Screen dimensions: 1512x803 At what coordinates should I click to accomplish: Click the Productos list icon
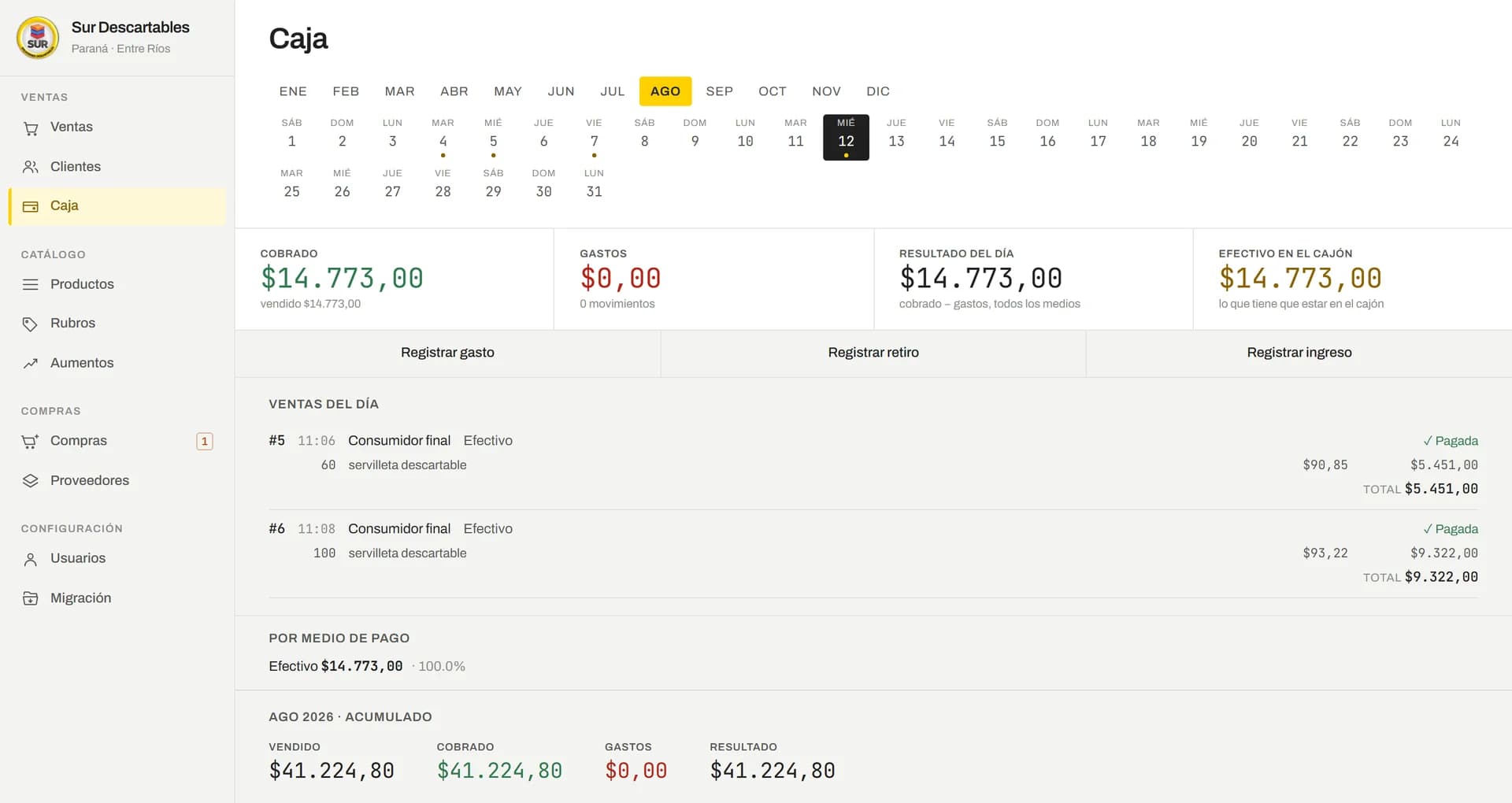coord(31,284)
